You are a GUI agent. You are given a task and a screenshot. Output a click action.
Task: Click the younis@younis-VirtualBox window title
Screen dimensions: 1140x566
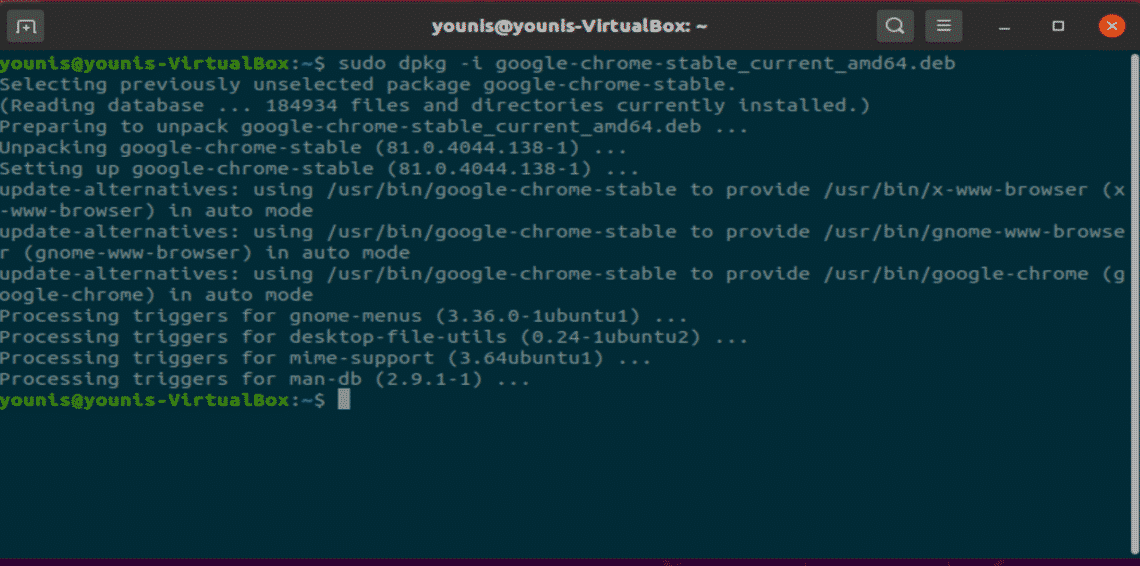[569, 25]
